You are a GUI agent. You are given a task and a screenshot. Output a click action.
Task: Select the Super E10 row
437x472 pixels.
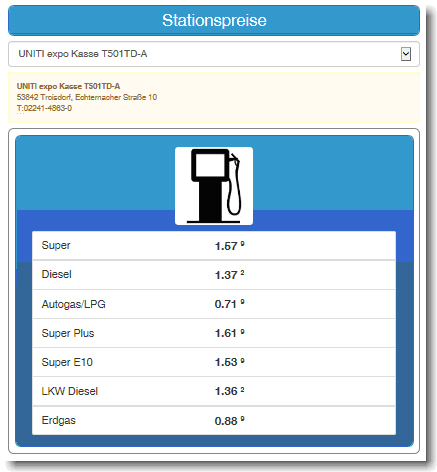click(214, 362)
